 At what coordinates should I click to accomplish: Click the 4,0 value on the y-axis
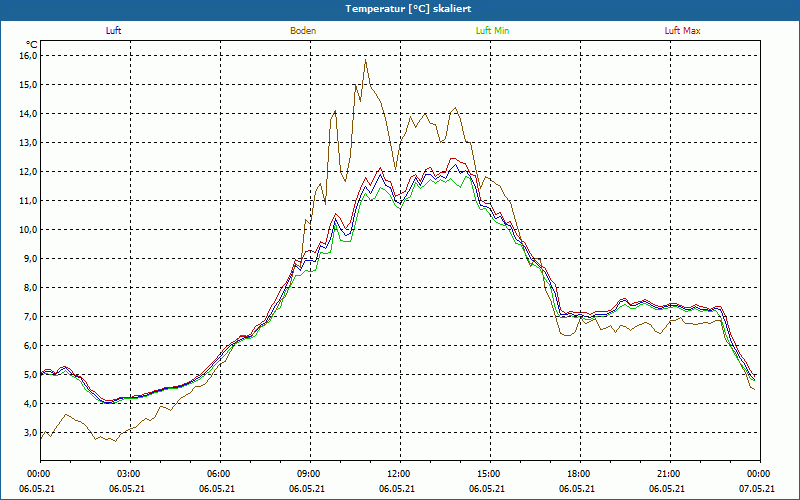[x=31, y=404]
